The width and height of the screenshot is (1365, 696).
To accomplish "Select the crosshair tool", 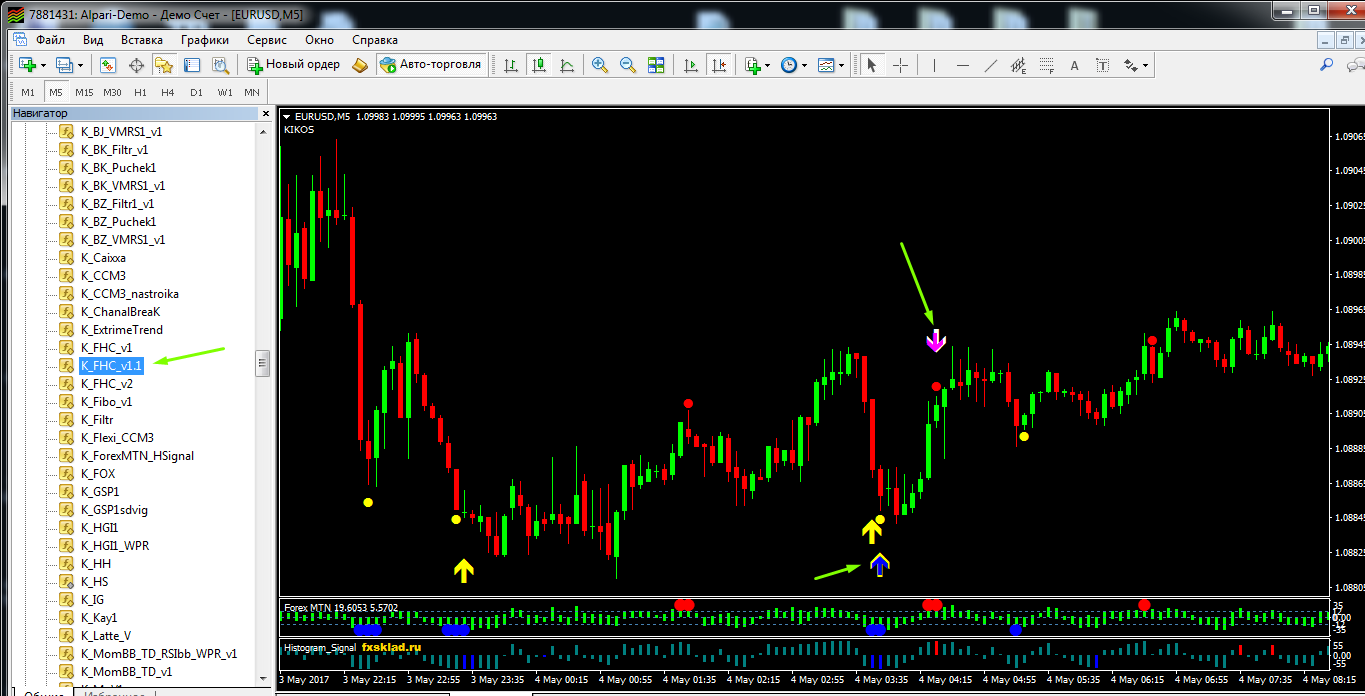I will coord(901,65).
